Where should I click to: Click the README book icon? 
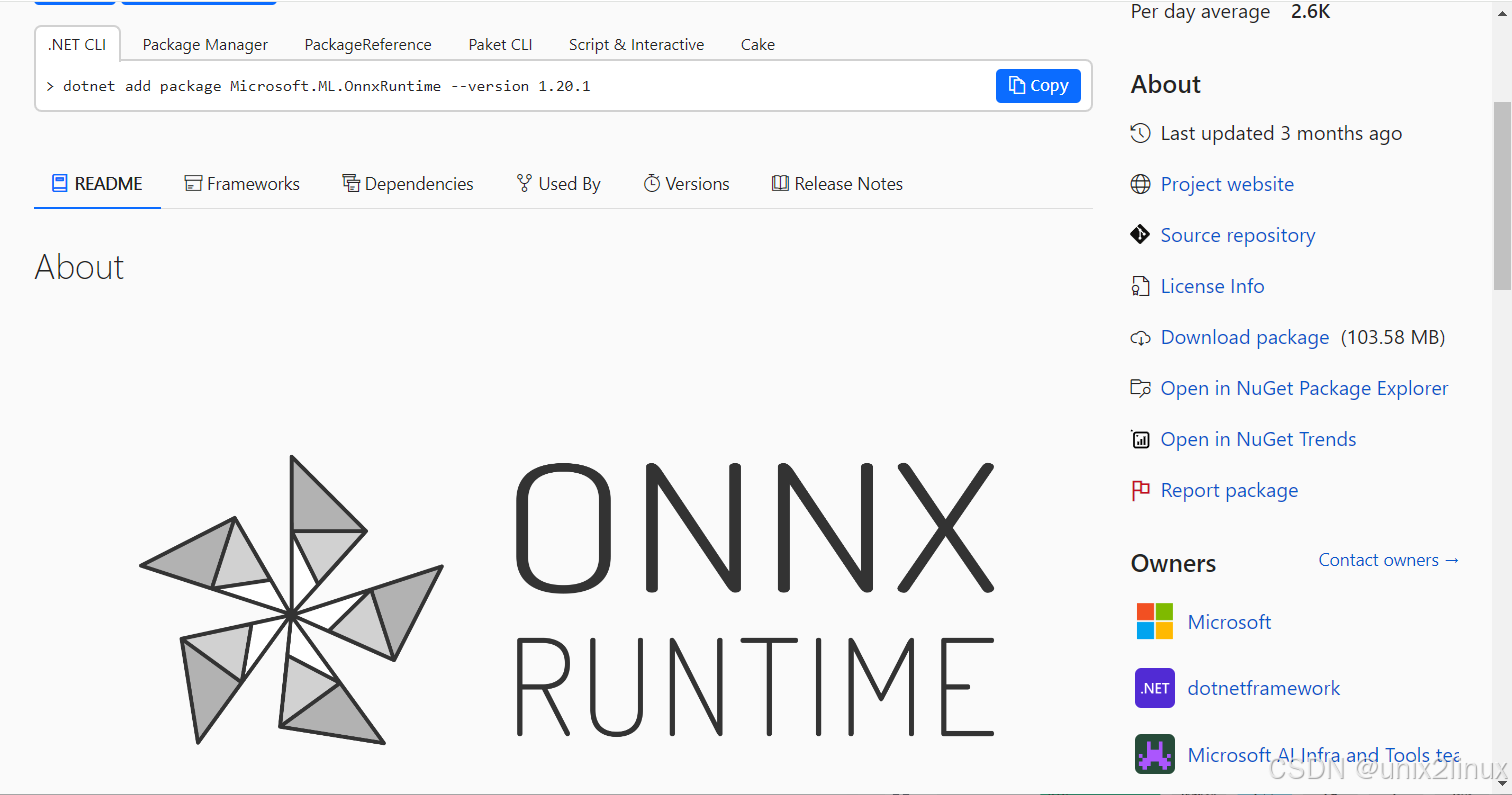(x=59, y=184)
